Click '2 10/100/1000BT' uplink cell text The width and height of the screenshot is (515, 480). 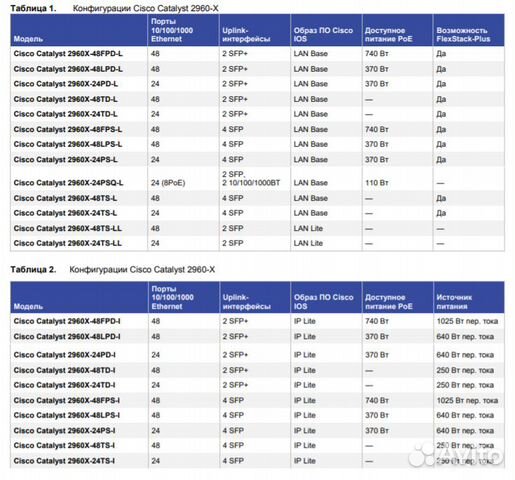[x=251, y=183]
